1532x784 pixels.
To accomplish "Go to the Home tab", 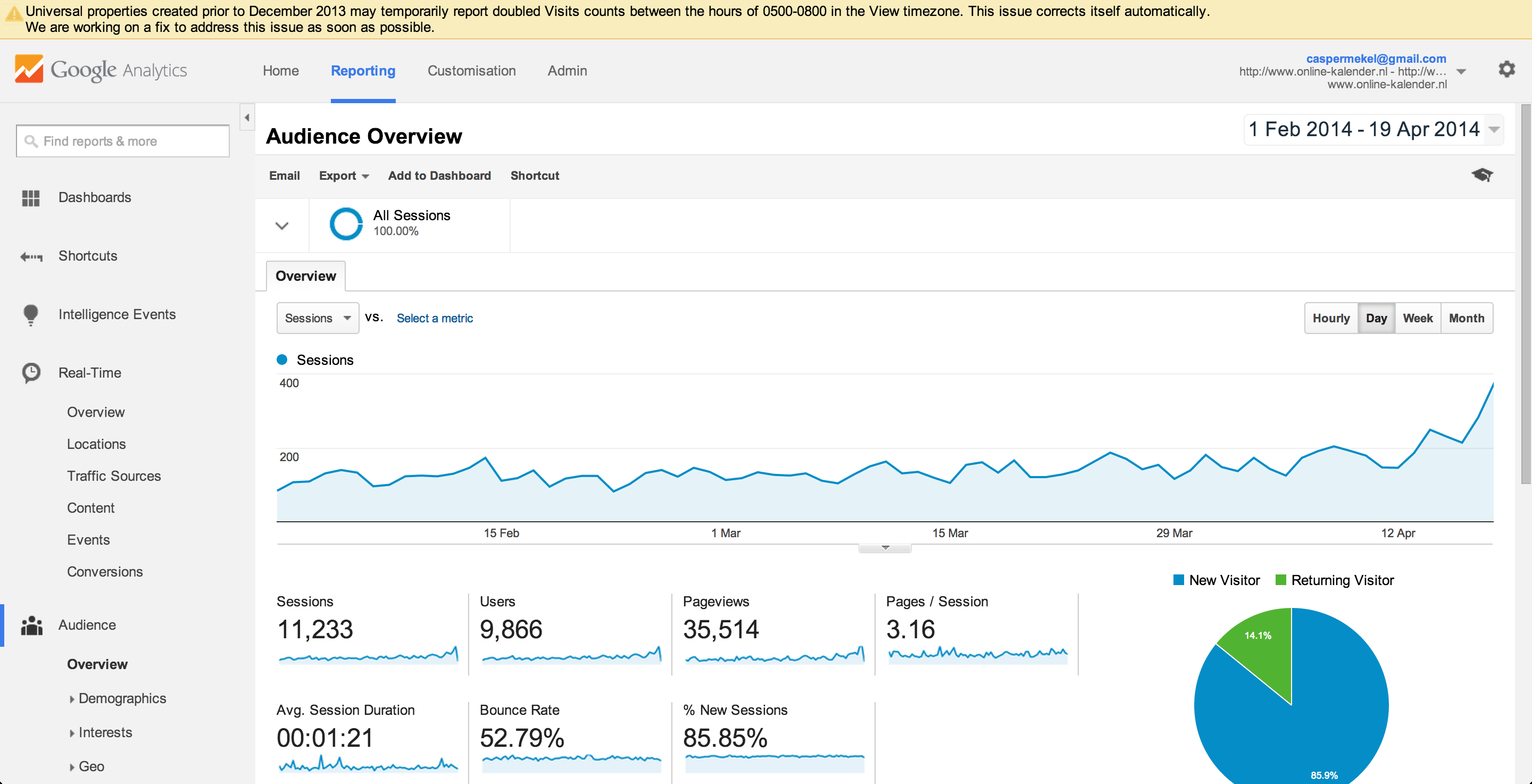I will pyautogui.click(x=281, y=71).
